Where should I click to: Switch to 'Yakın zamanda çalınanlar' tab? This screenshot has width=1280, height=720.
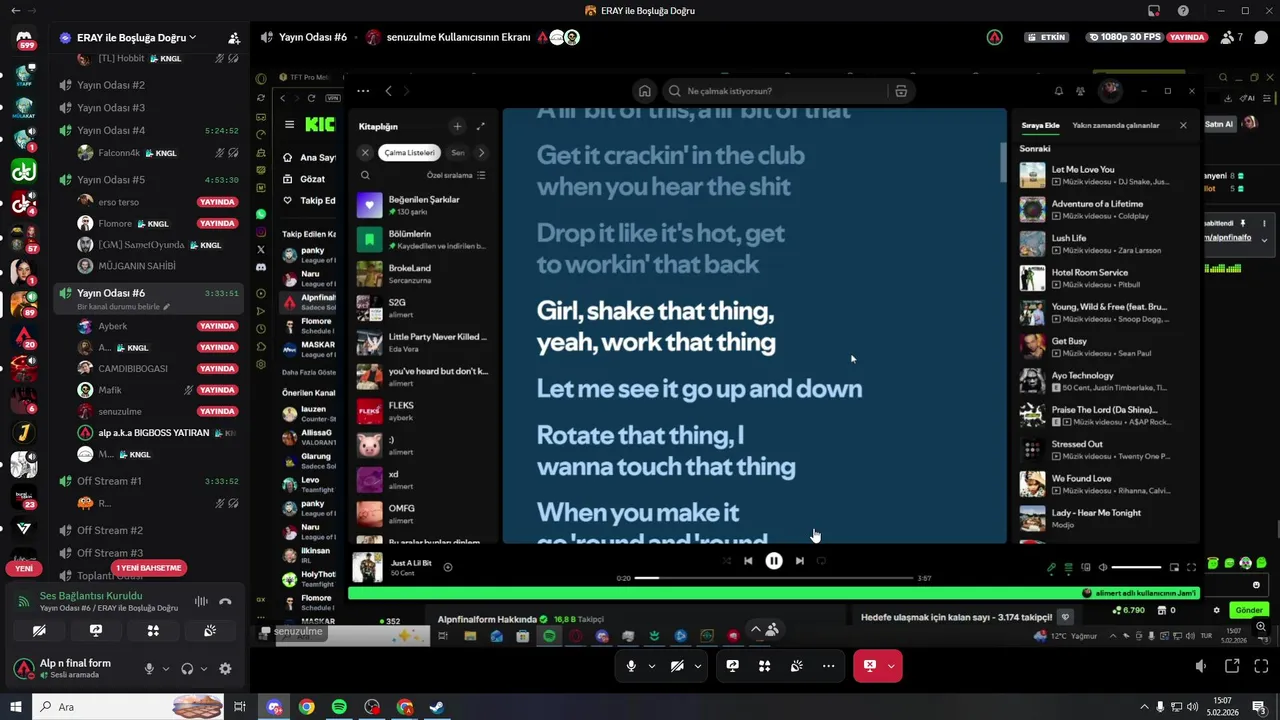tap(1116, 126)
